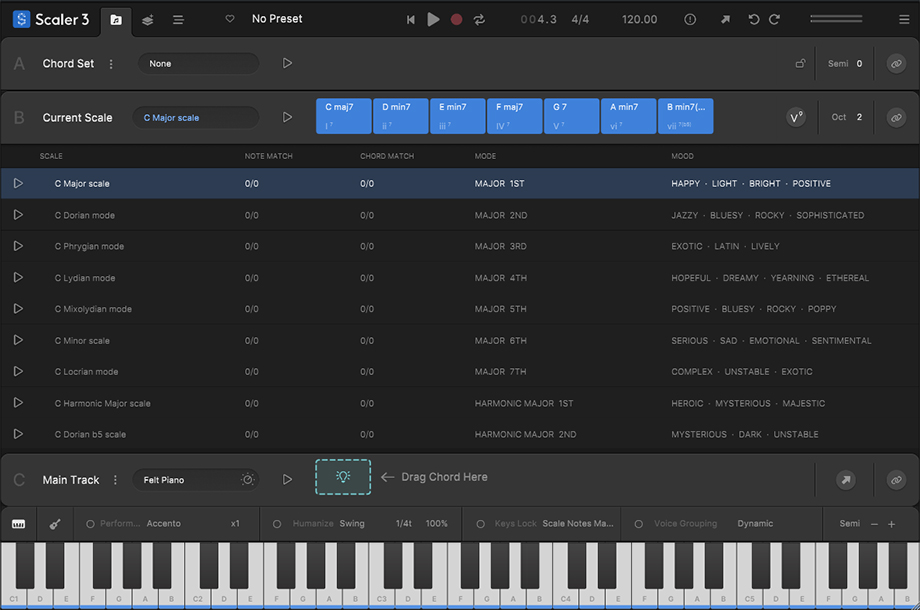Image resolution: width=920 pixels, height=610 pixels.
Task: Toggle link icon in Main Track row
Action: 896,480
